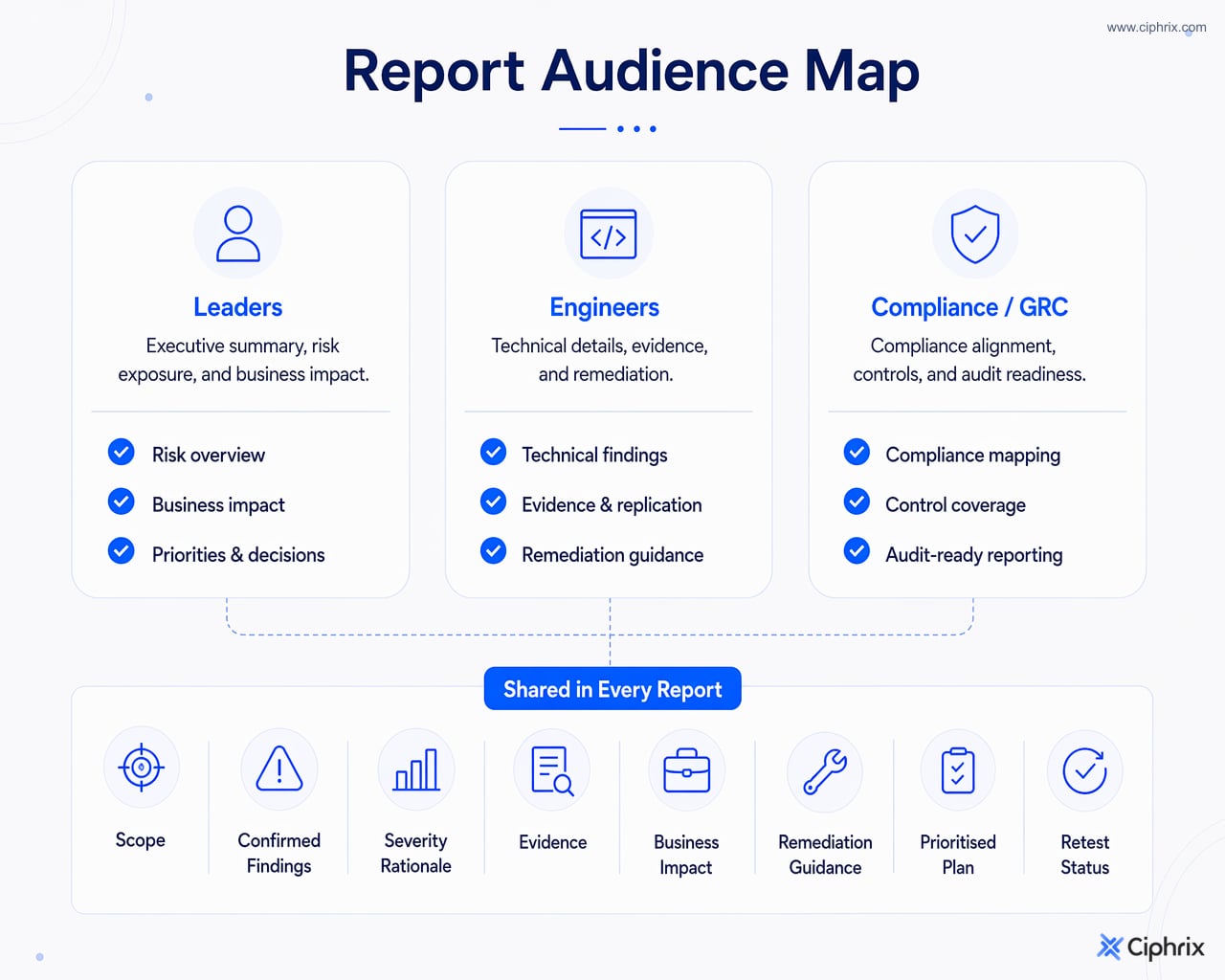
Task: Click the Severity Rationale bar chart icon
Action: 416,769
